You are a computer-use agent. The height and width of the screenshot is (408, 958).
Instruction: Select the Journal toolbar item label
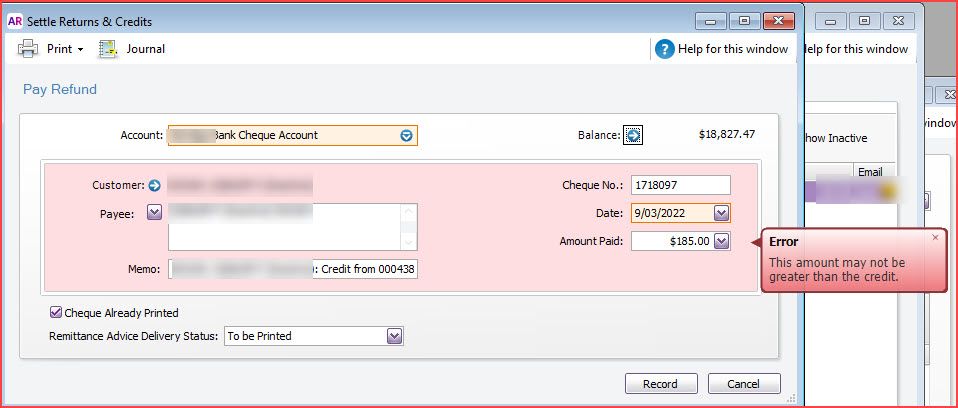pos(145,49)
